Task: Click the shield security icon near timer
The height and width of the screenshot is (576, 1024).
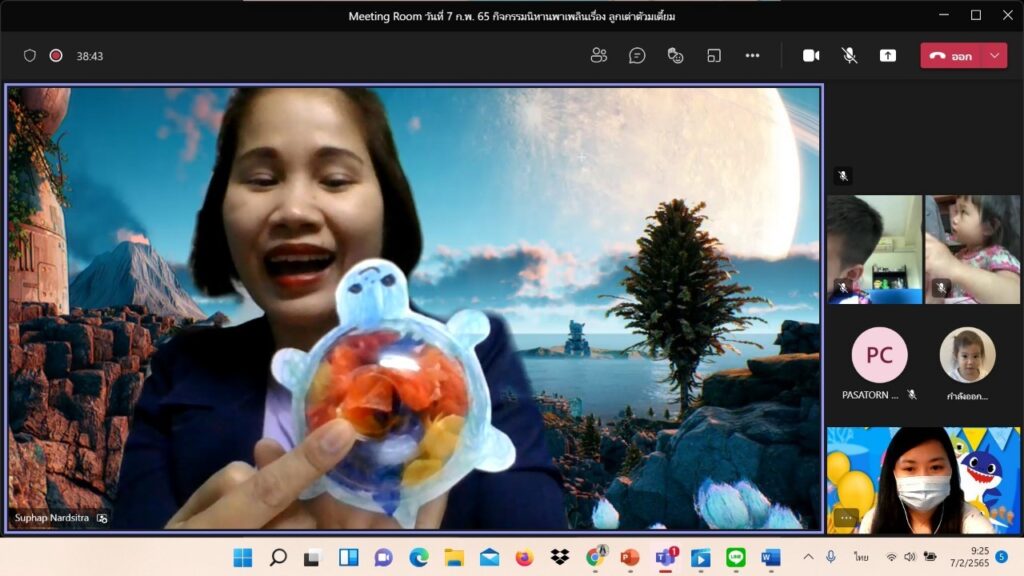Action: (x=30, y=56)
